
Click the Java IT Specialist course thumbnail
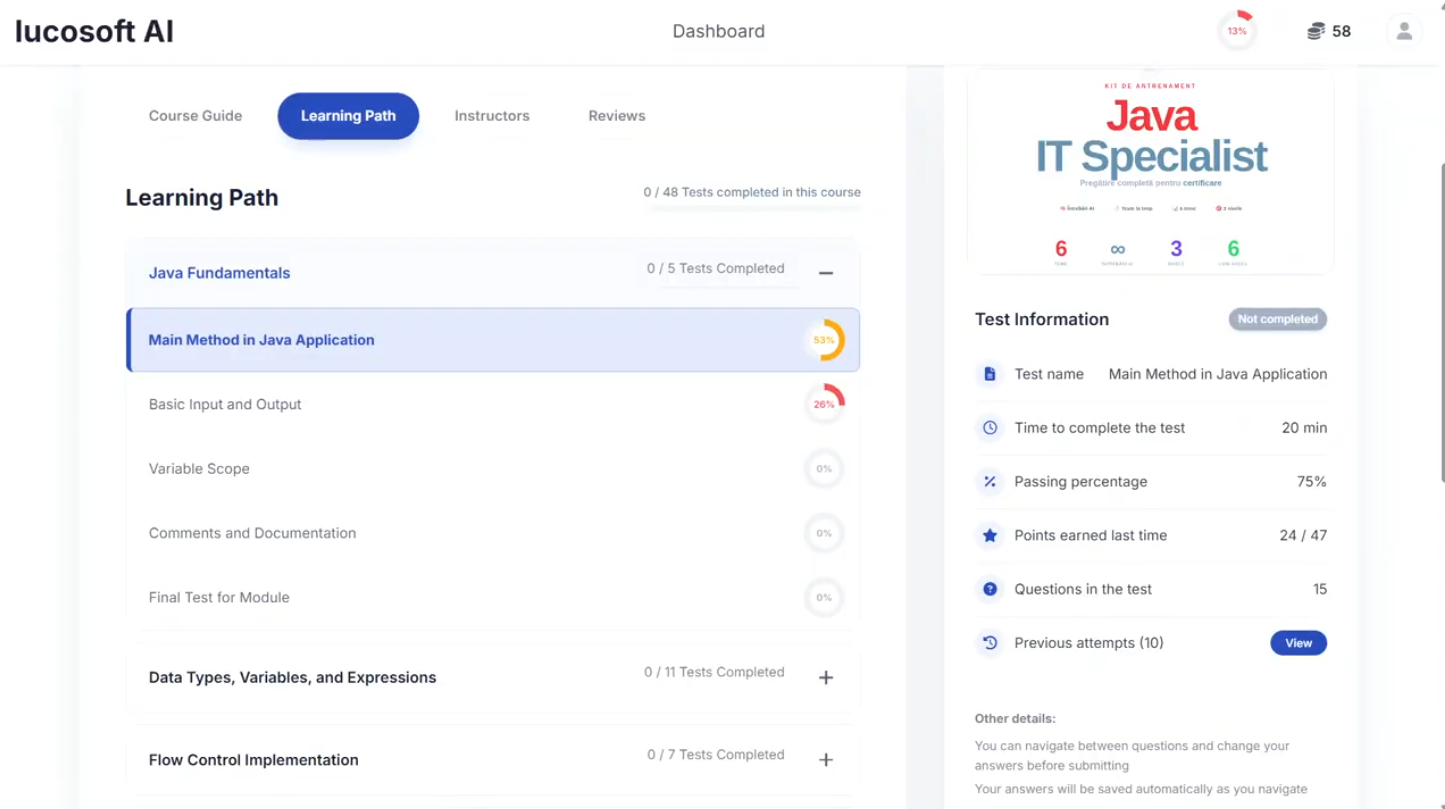(x=1152, y=170)
